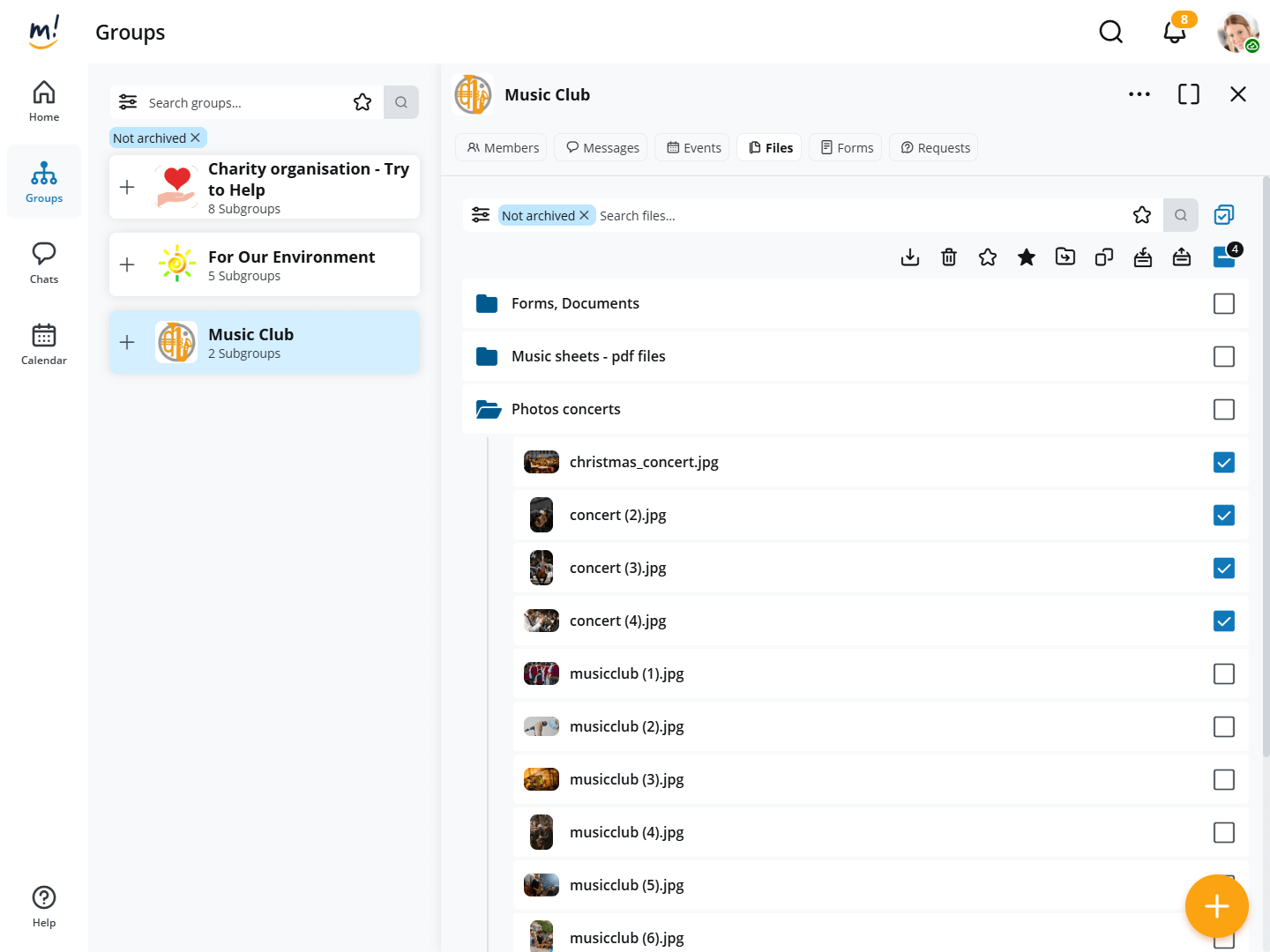Viewport: 1270px width, 952px height.
Task: Open the Calendar sidebar icon
Action: (x=44, y=344)
